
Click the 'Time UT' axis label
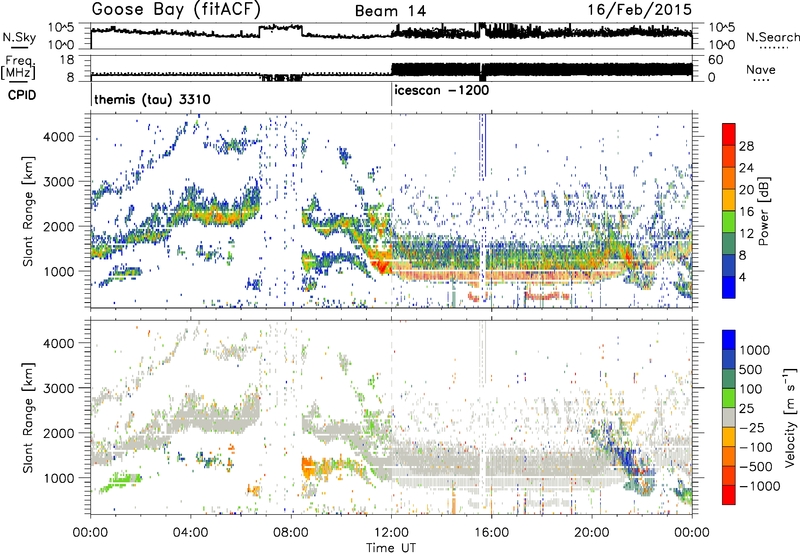[x=391, y=547]
